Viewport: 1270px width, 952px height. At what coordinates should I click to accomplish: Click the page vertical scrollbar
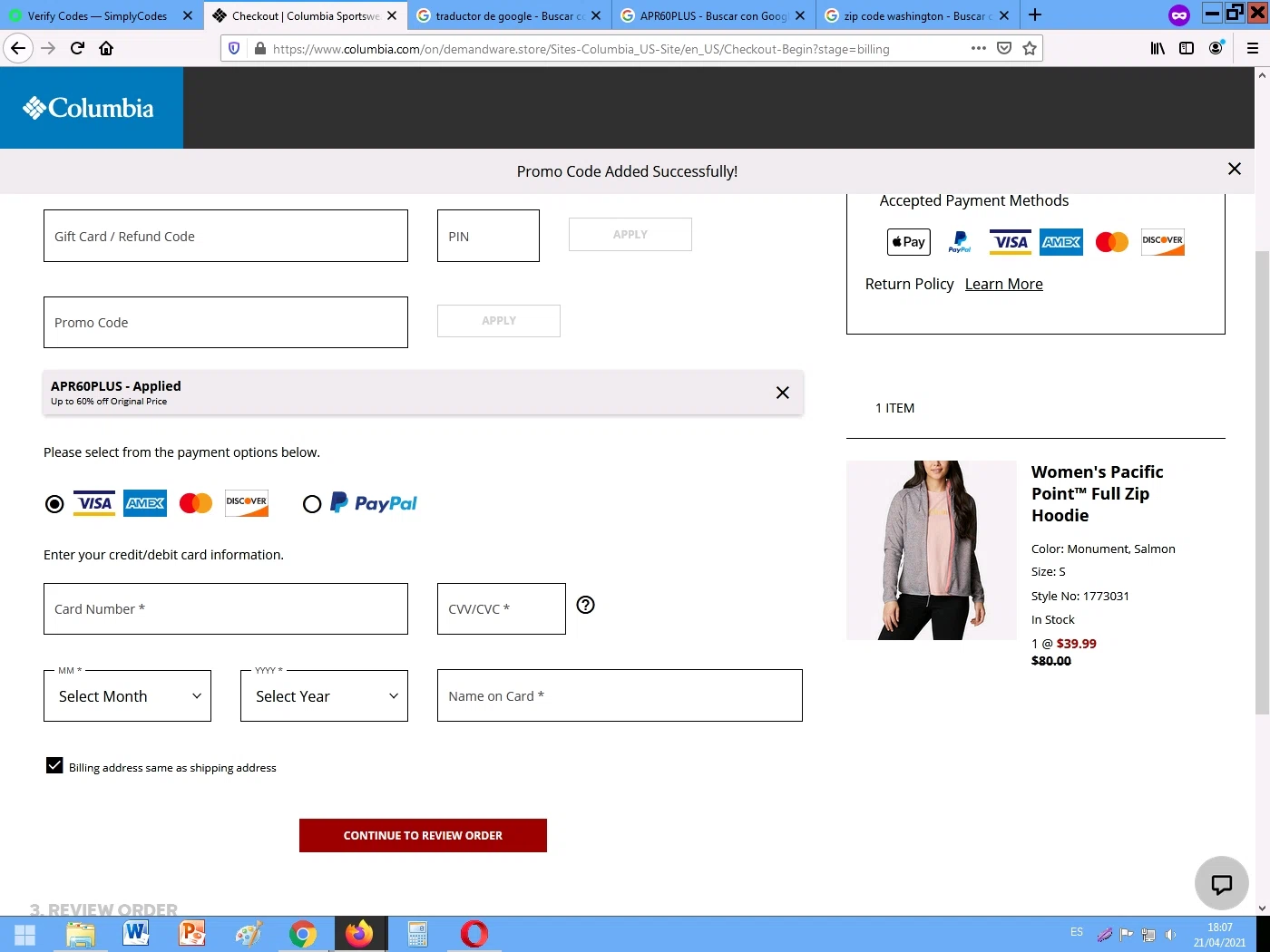click(x=1262, y=481)
